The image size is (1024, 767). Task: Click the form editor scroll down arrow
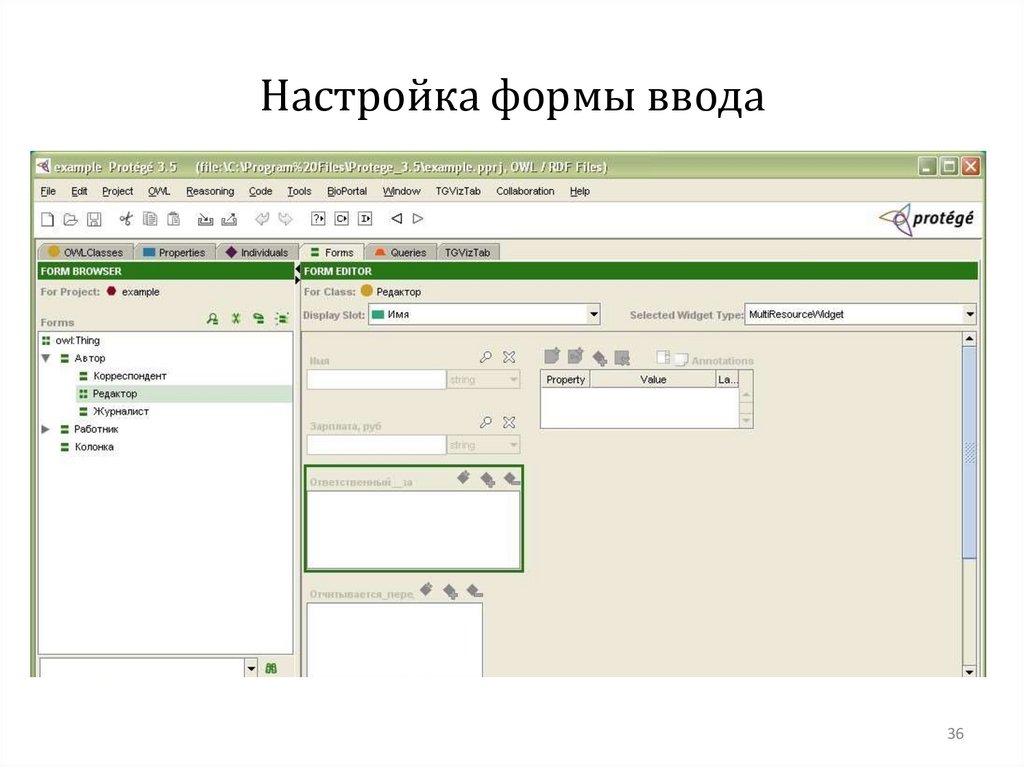tap(970, 671)
